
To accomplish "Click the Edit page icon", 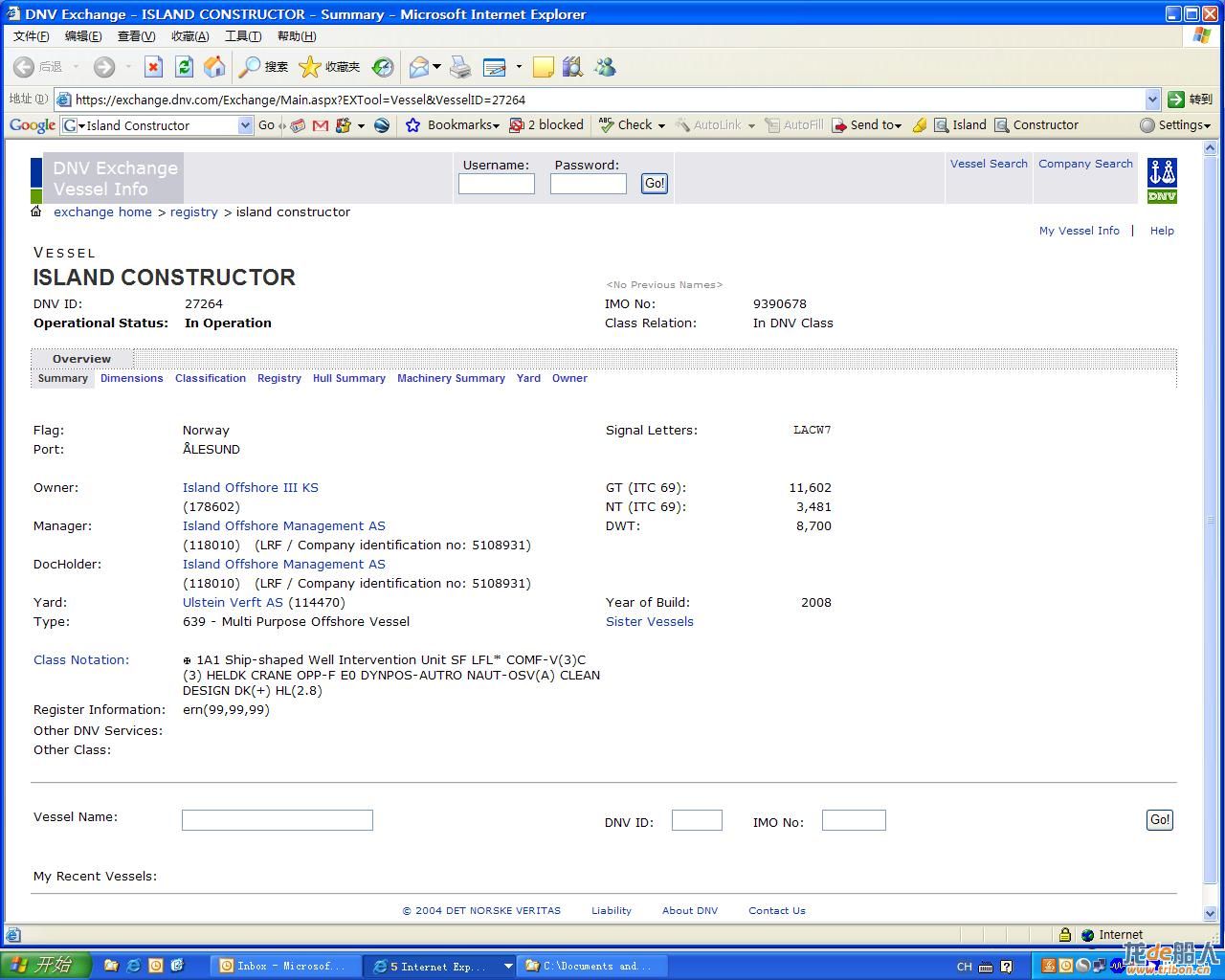I will (495, 66).
